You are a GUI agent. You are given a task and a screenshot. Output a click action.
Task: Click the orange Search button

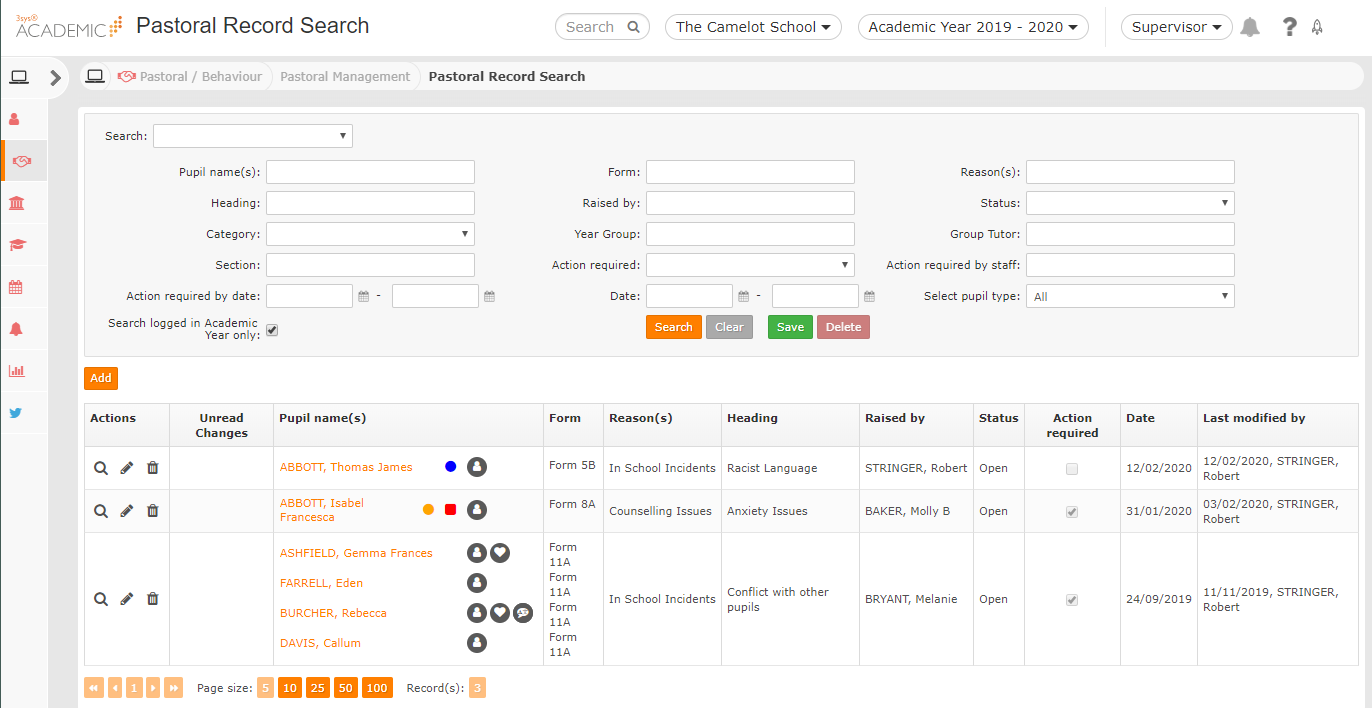[x=673, y=327]
